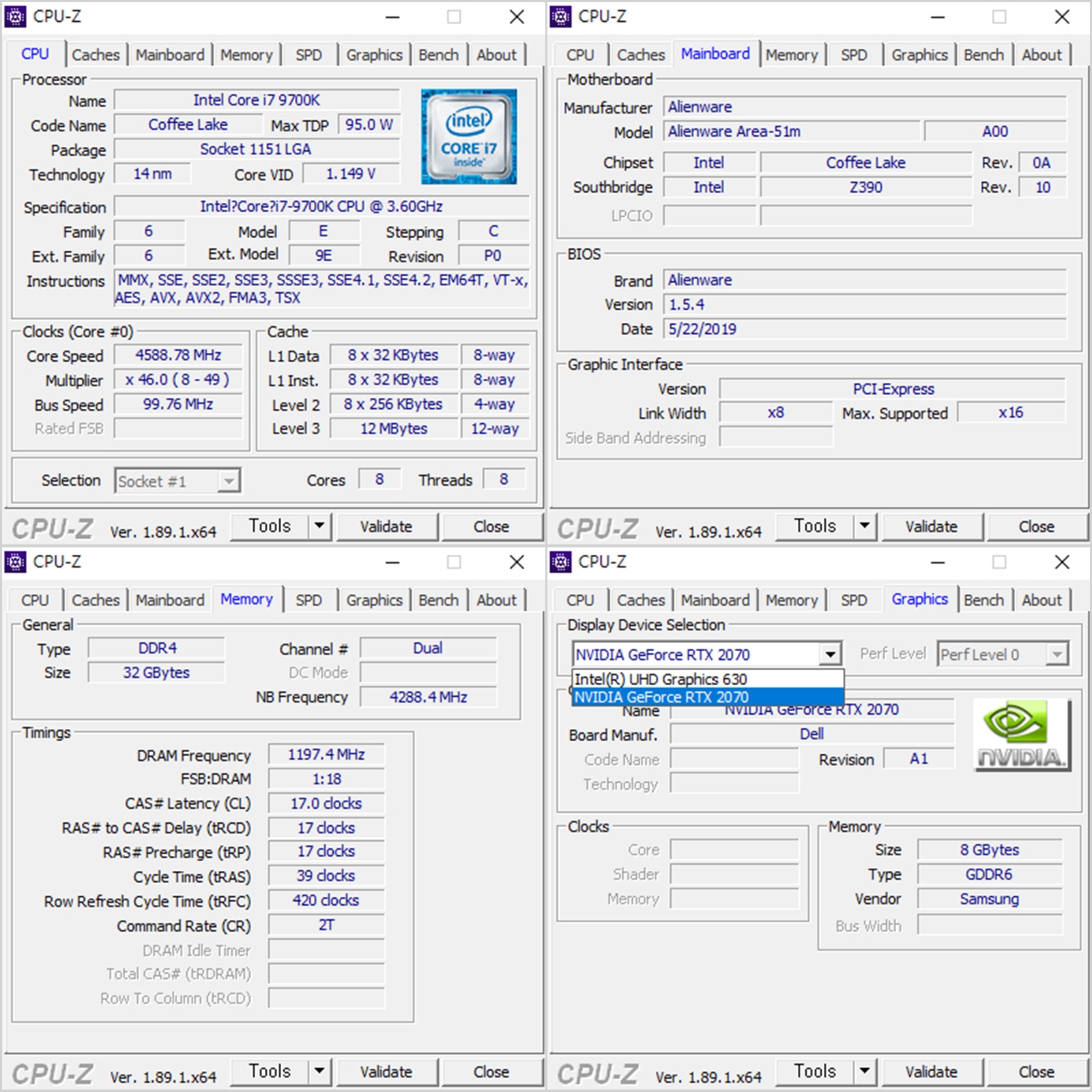Click the CPU-Z title icon in the Processor window
Viewport: 1092px width, 1092px height.
[x=15, y=16]
